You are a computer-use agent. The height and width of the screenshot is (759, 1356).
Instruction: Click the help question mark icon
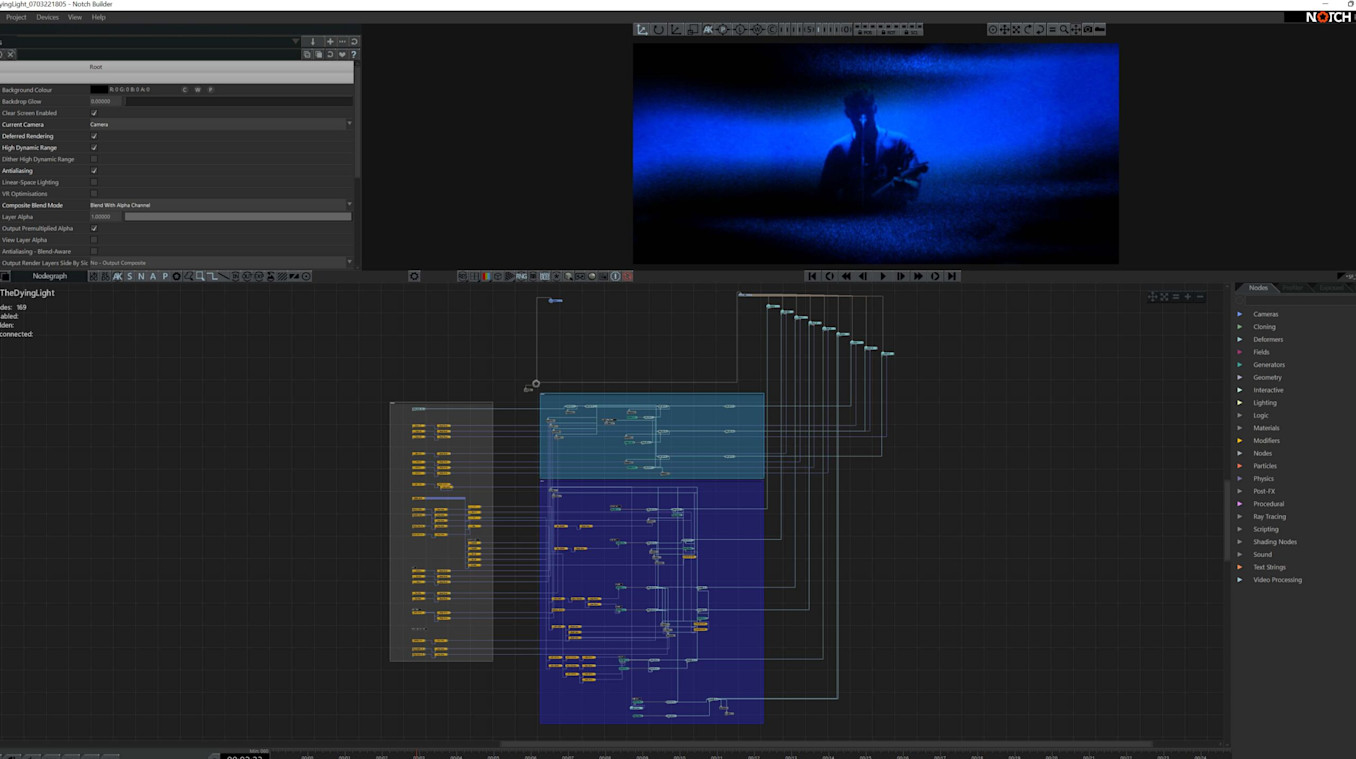click(x=353, y=54)
